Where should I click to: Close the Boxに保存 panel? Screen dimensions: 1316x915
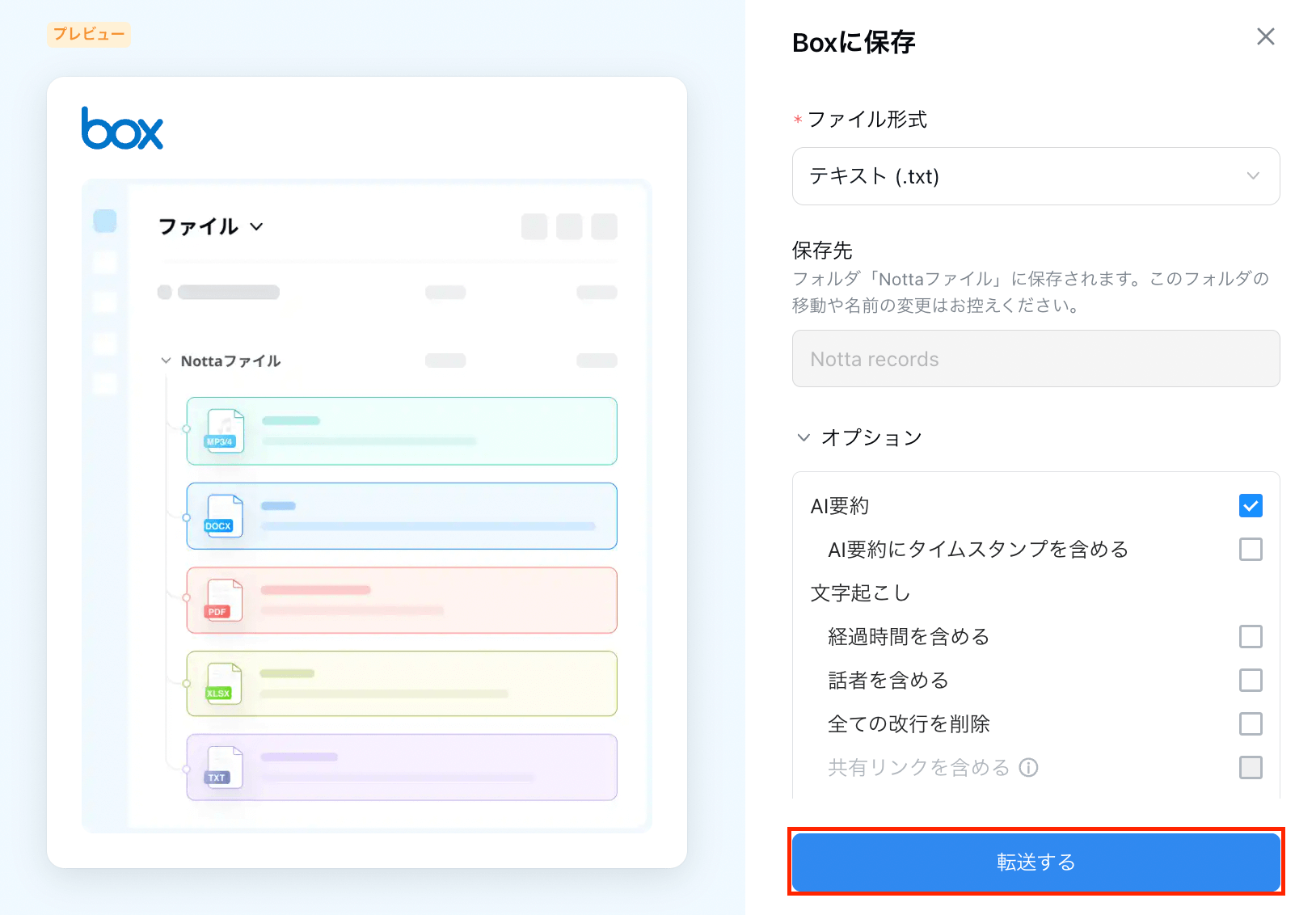[x=1265, y=36]
